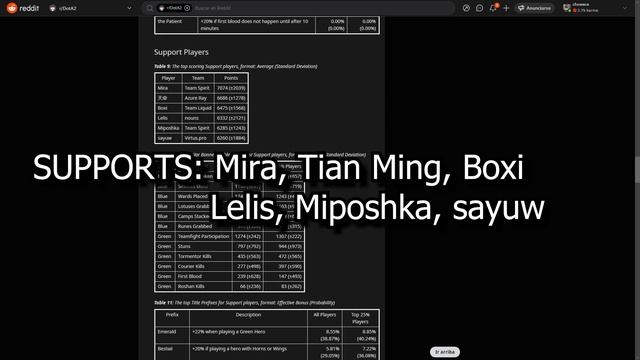Click the Ir arriba button
This screenshot has height=360, width=640.
pos(444,352)
